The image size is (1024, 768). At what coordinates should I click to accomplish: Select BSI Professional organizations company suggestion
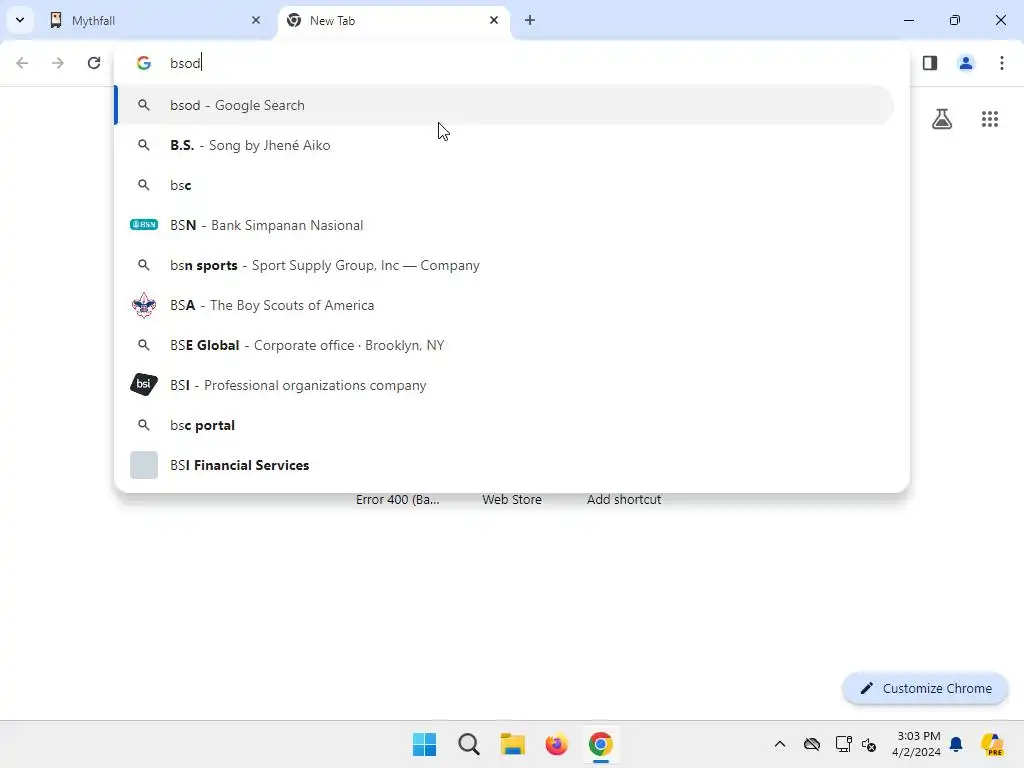coord(504,385)
